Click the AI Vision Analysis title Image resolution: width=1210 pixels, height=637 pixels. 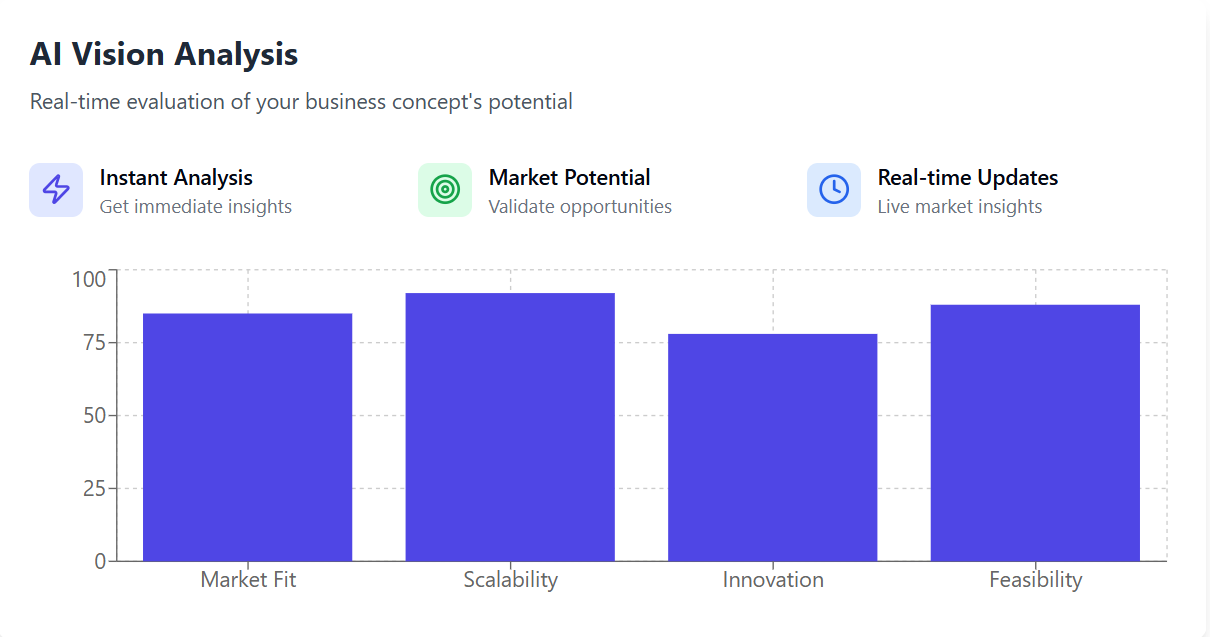(164, 54)
